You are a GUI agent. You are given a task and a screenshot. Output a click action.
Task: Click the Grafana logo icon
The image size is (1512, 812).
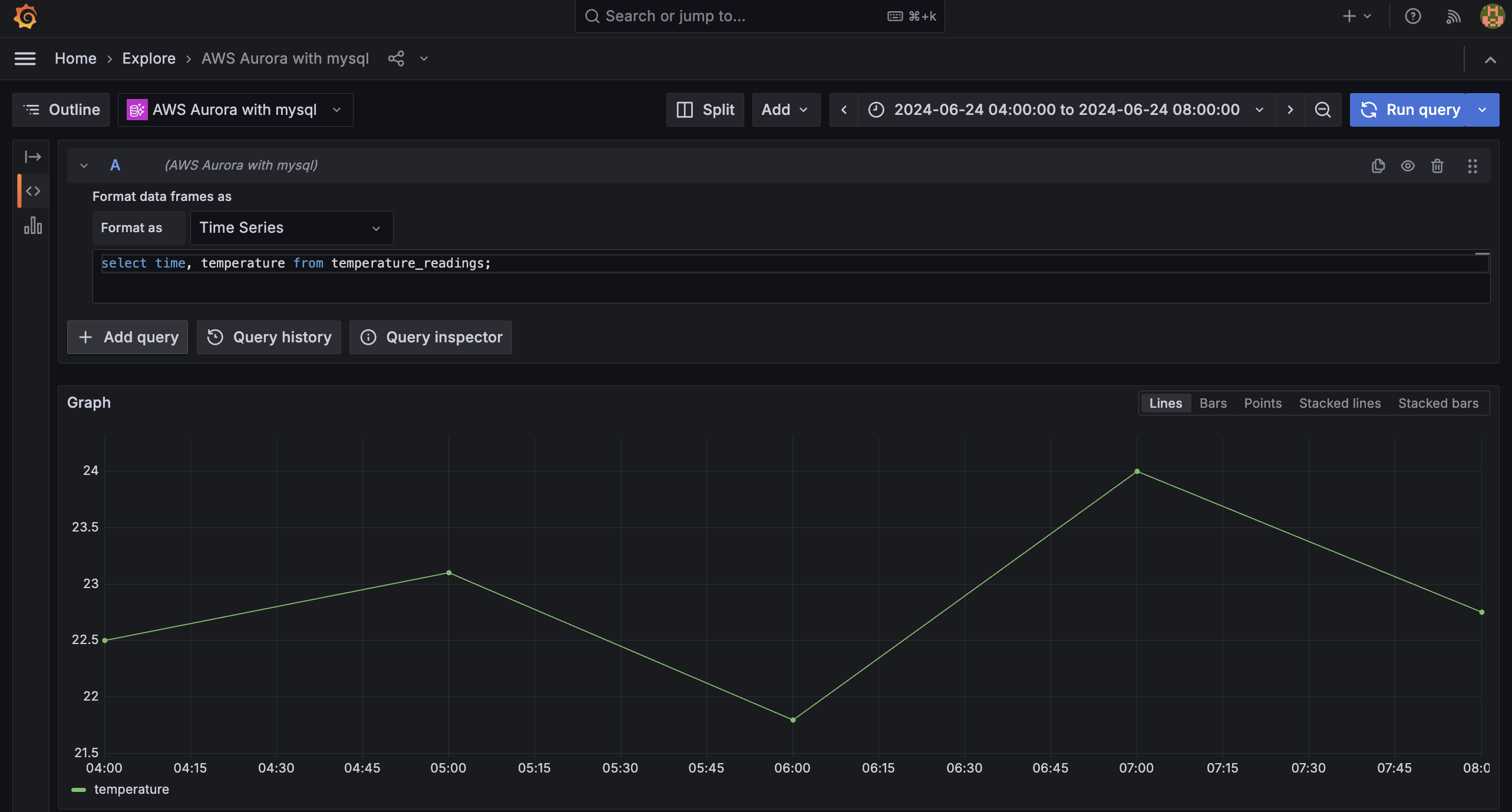tap(25, 16)
